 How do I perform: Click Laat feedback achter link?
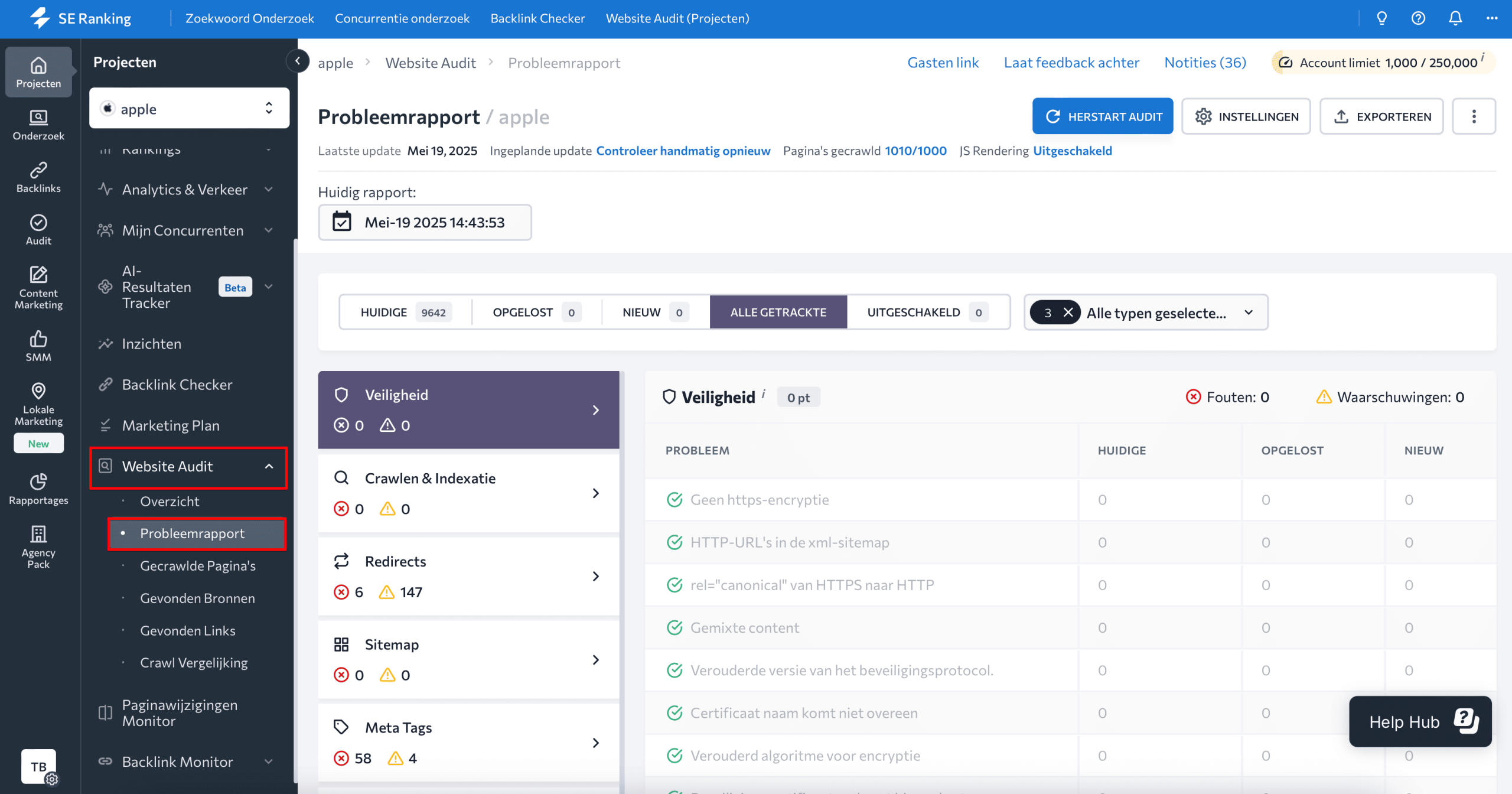tap(1071, 63)
